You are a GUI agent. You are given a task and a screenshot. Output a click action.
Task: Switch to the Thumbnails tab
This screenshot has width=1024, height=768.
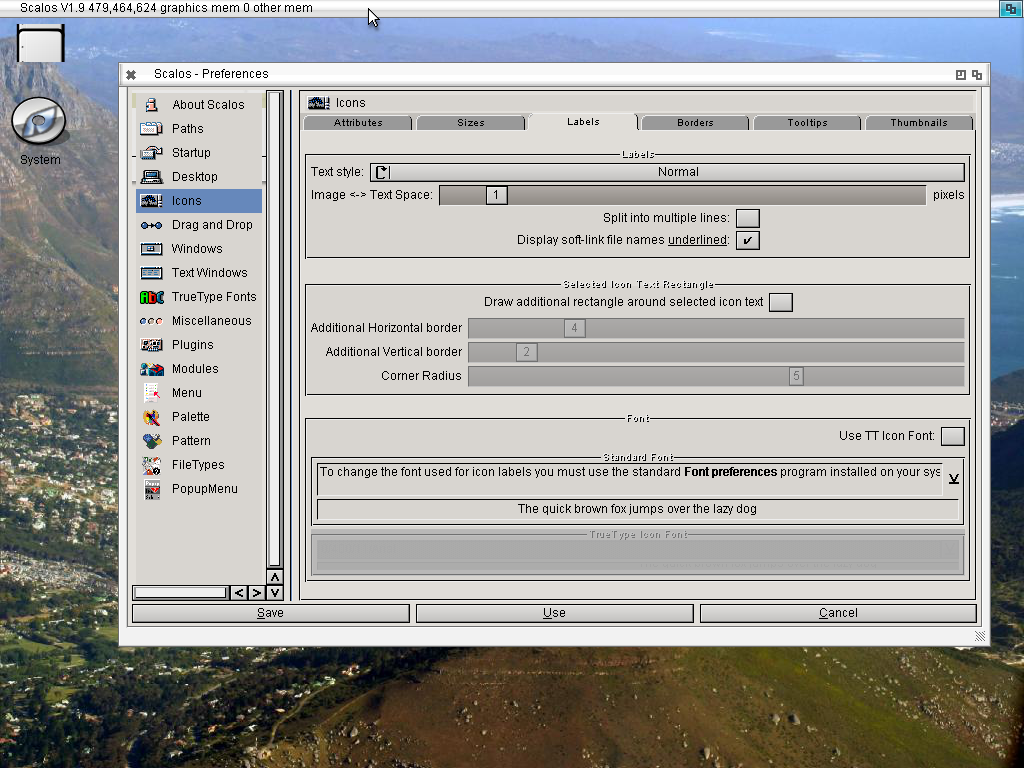click(918, 123)
